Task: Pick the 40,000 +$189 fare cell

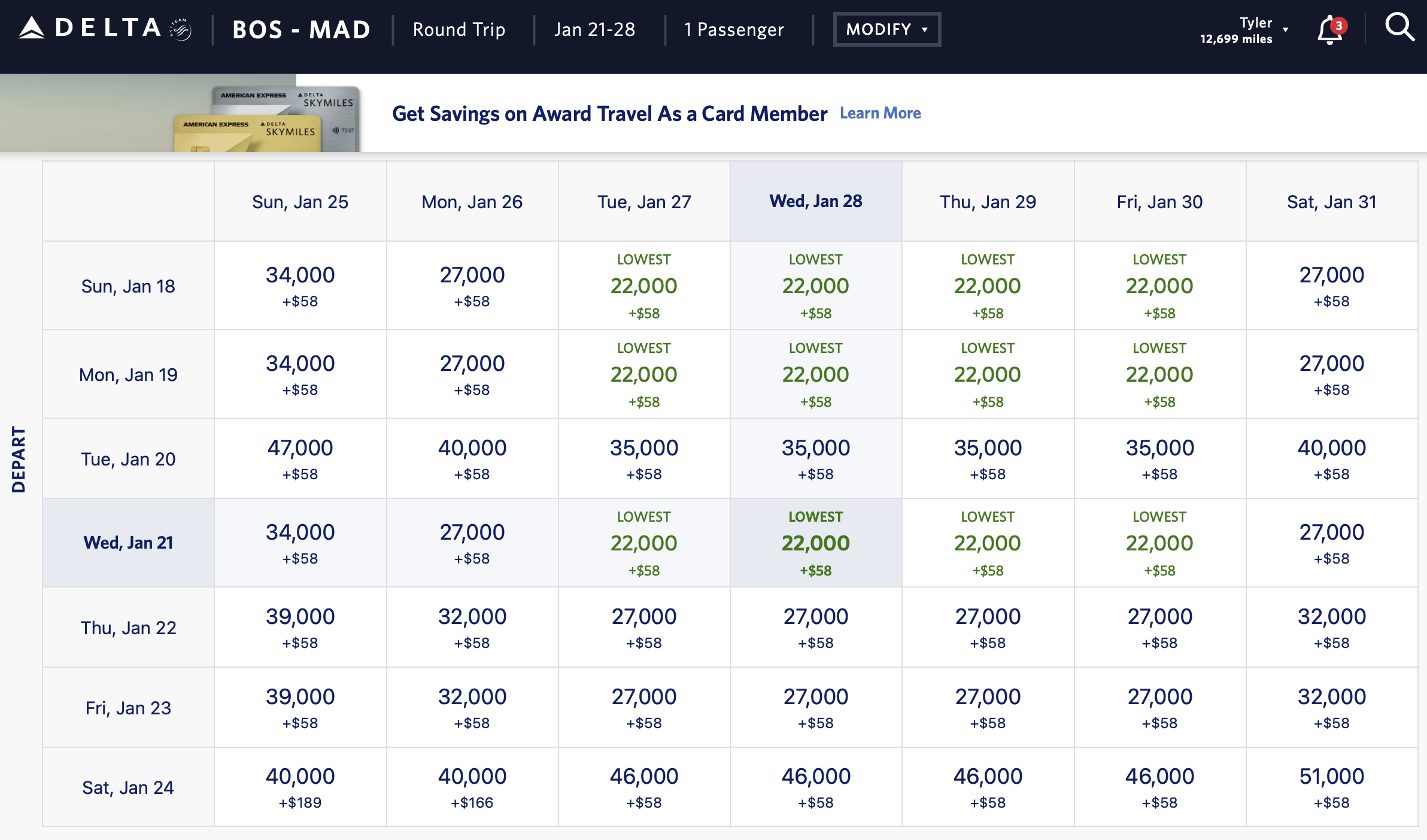Action: pyautogui.click(x=300, y=787)
